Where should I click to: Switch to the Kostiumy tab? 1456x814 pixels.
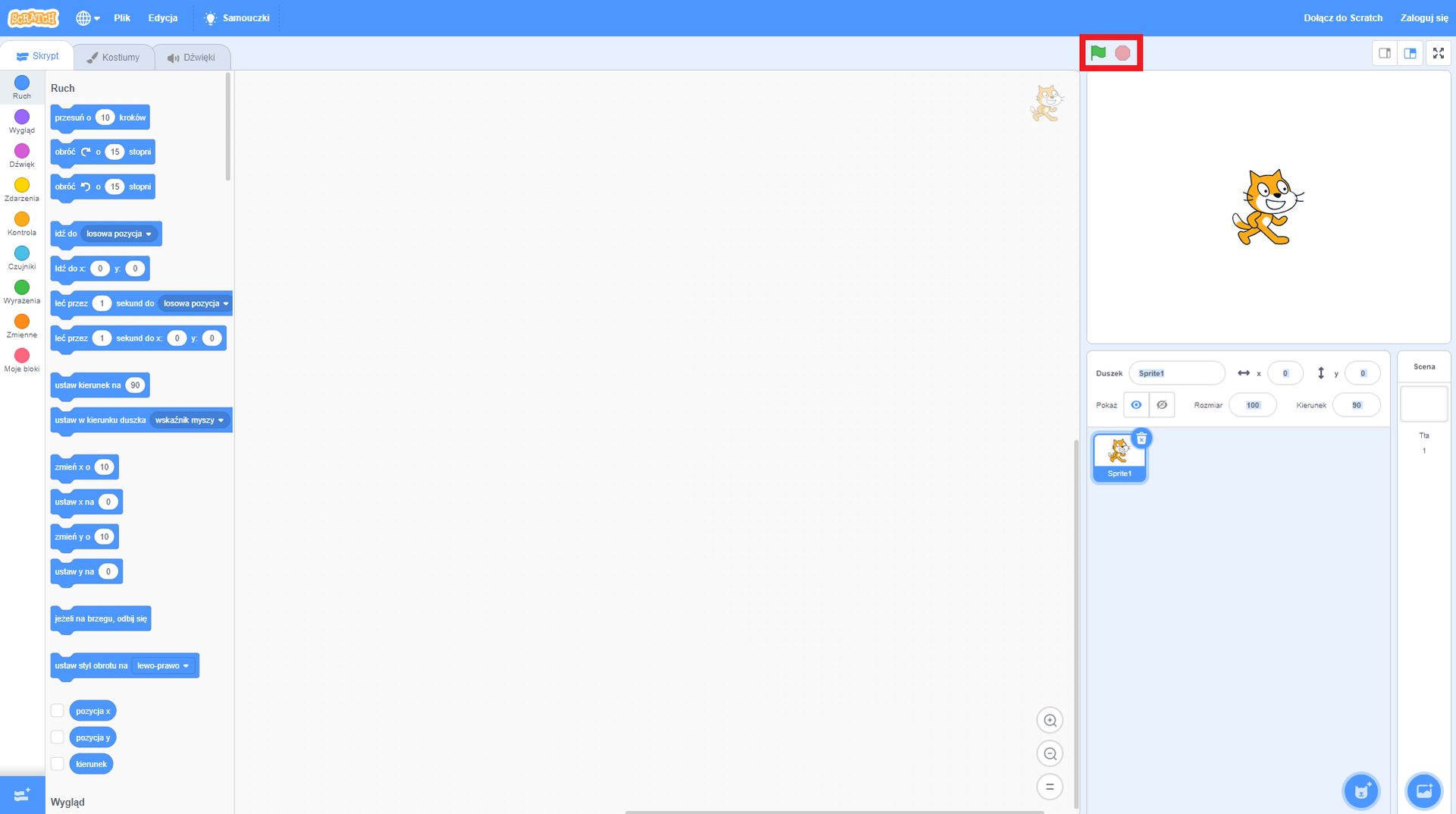tap(114, 58)
